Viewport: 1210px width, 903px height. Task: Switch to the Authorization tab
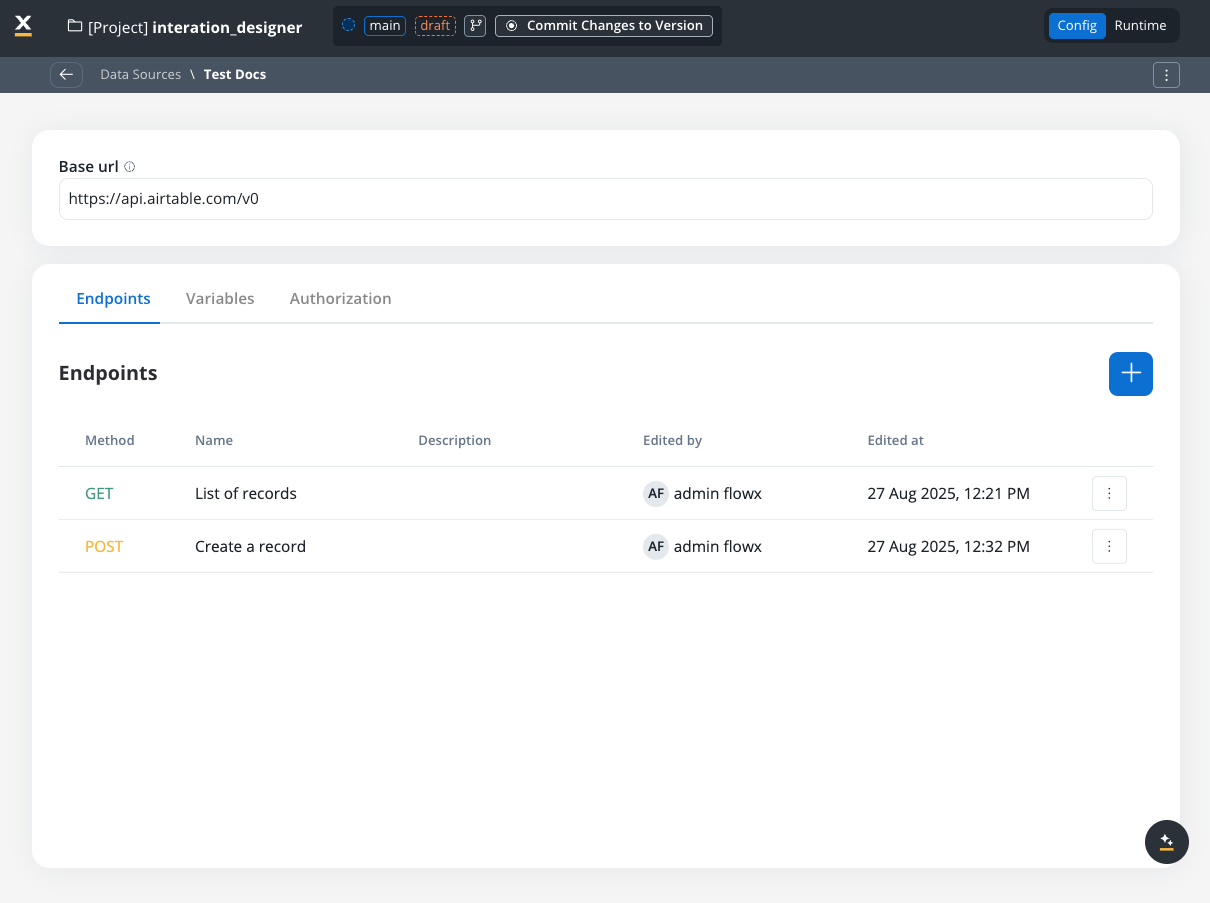click(x=340, y=299)
